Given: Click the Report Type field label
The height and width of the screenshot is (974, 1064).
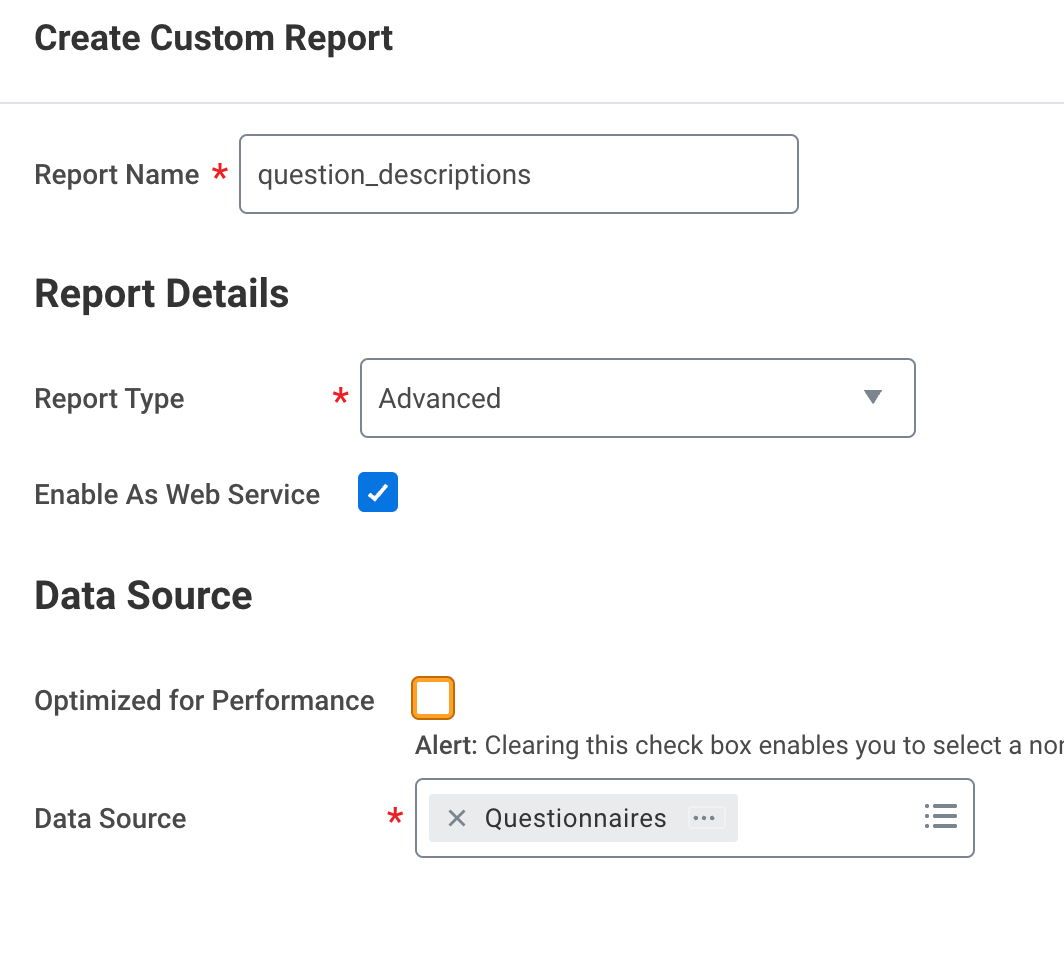Looking at the screenshot, I should 109,399.
